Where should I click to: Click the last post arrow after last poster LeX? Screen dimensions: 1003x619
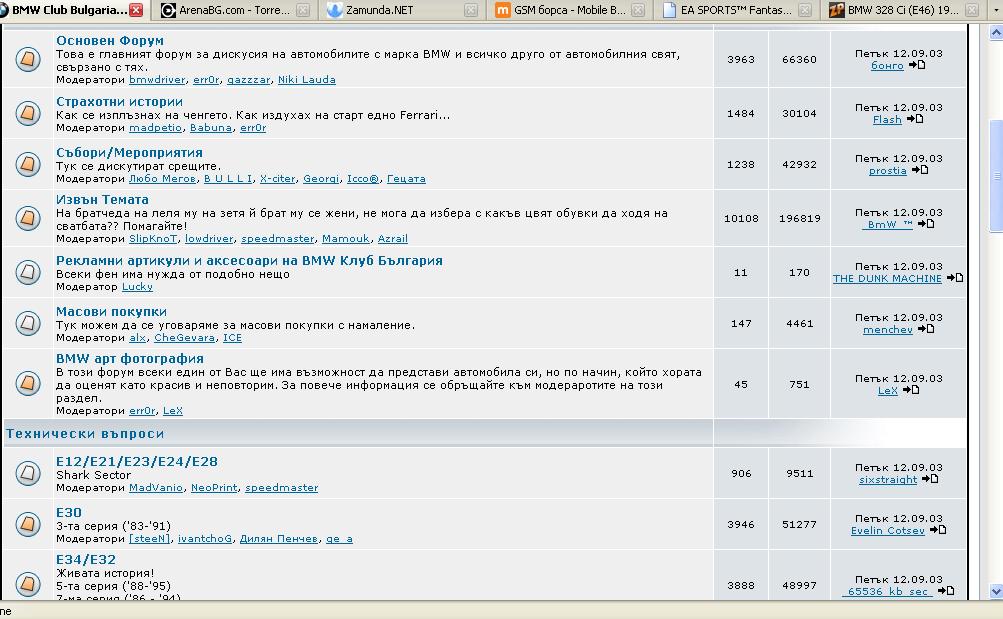[x=911, y=389]
